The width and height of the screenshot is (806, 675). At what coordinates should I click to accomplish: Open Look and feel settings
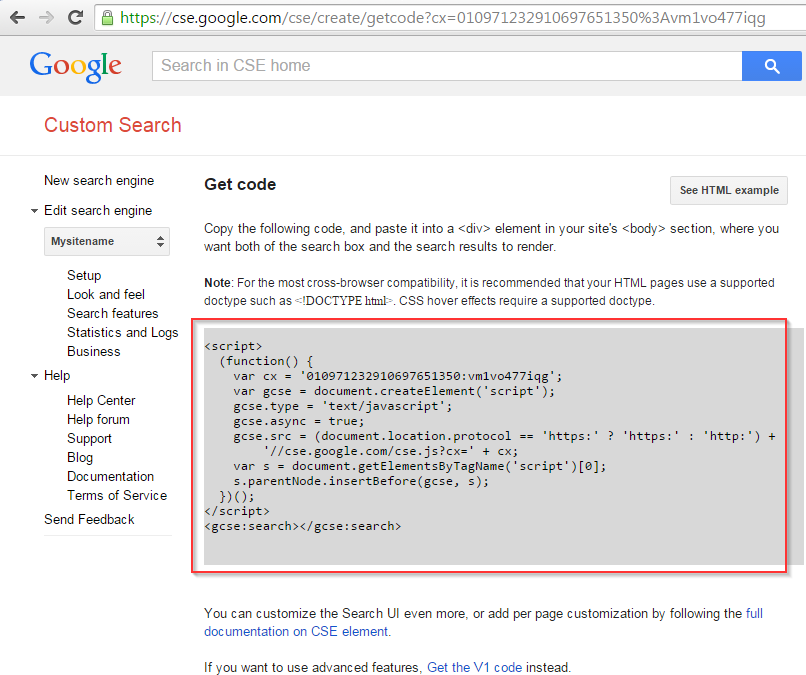point(106,295)
